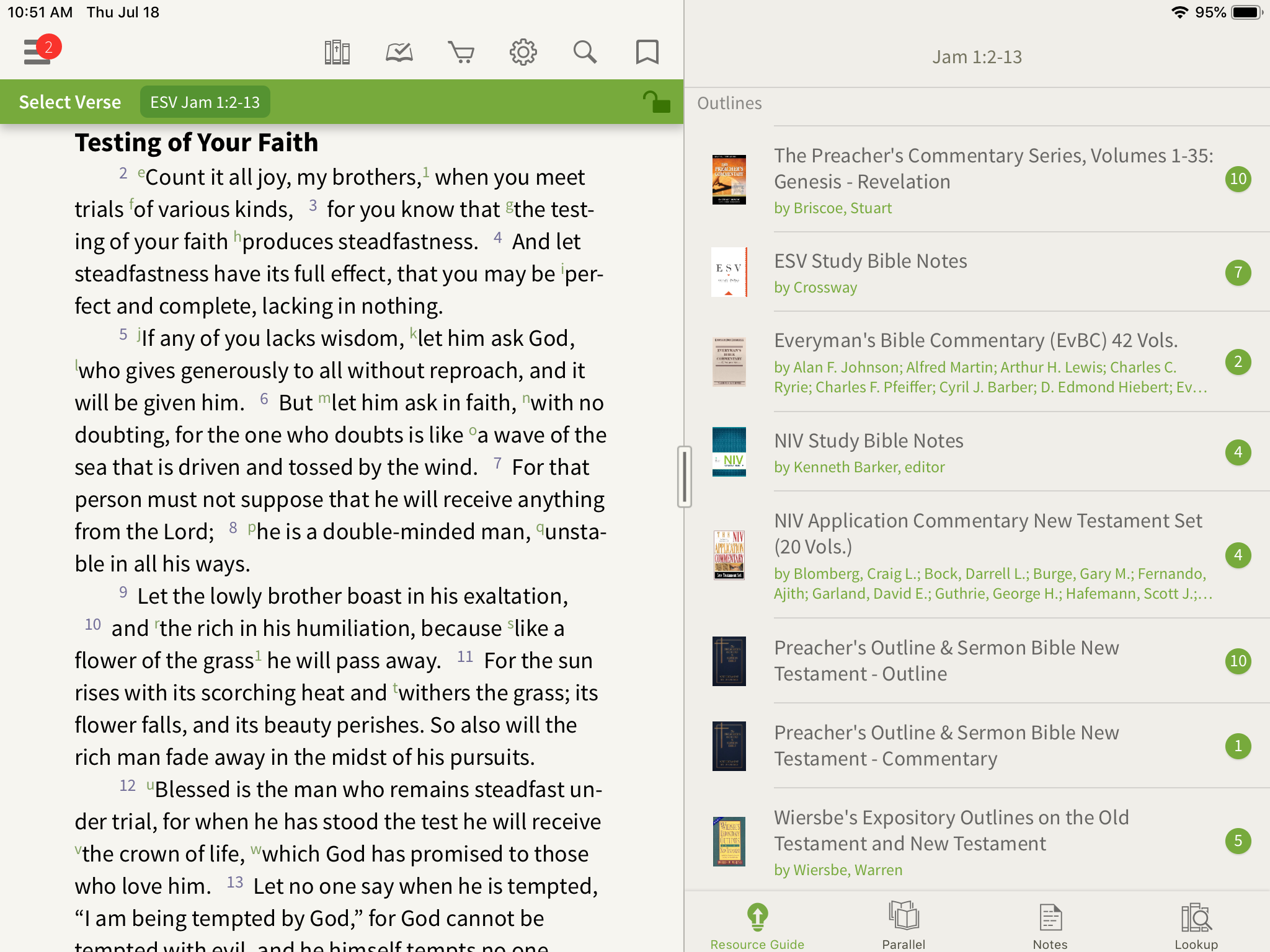
Task: Tap the 1 badge on Preacher's Outline Commentary
Action: [1238, 746]
